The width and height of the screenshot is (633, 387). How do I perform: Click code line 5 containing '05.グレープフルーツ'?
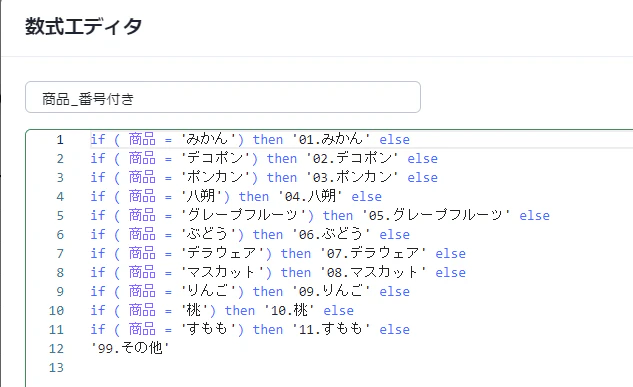[x=320, y=215]
